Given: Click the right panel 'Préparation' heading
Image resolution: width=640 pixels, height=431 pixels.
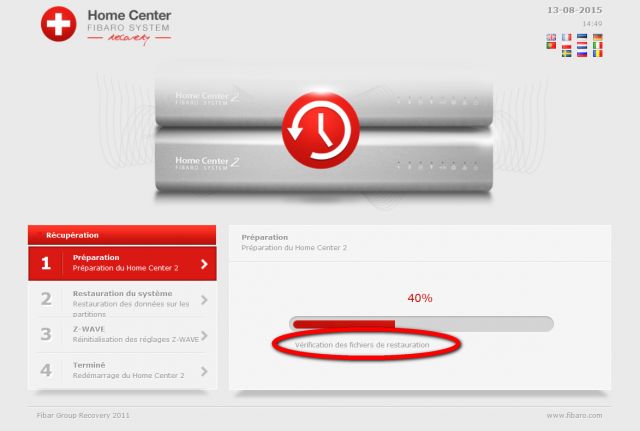Looking at the screenshot, I should pos(264,237).
